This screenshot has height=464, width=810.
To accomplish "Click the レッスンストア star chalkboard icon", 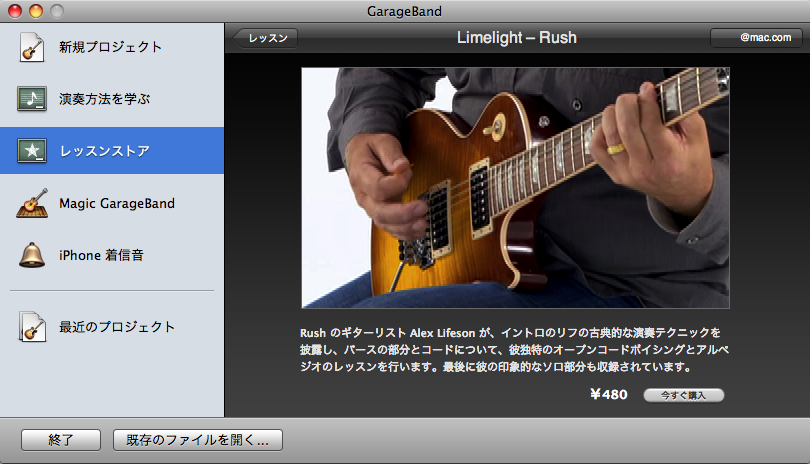I will click(x=32, y=150).
